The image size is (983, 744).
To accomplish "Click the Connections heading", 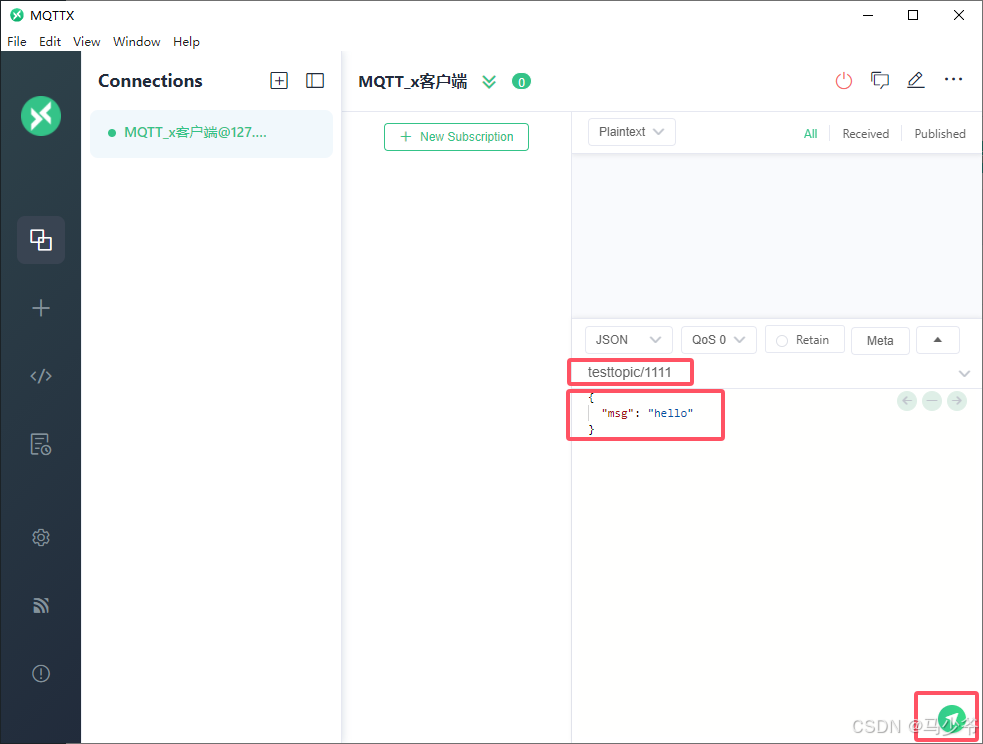I will (150, 81).
